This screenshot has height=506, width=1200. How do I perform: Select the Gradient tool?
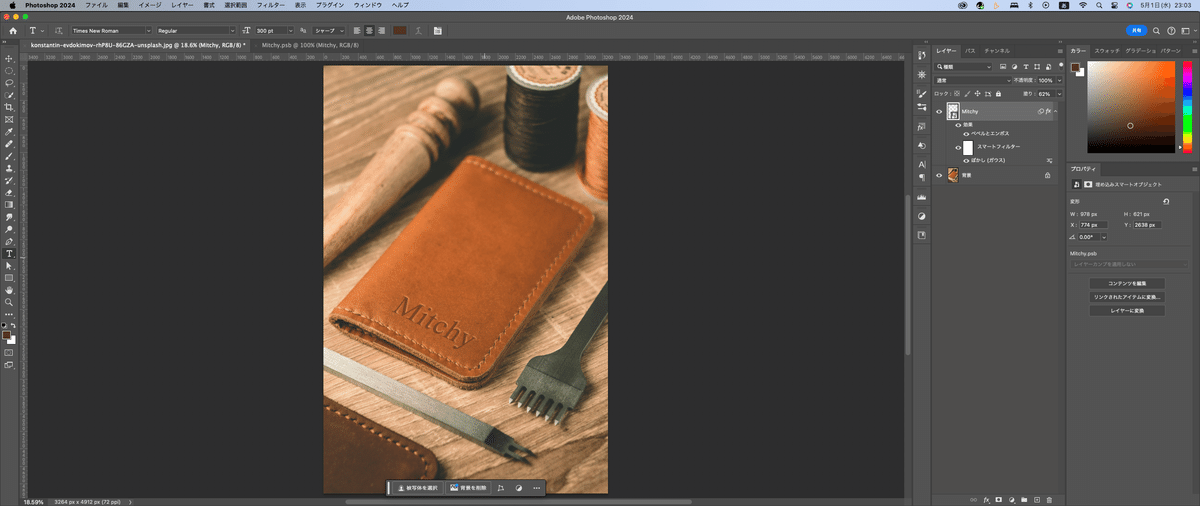click(9, 204)
